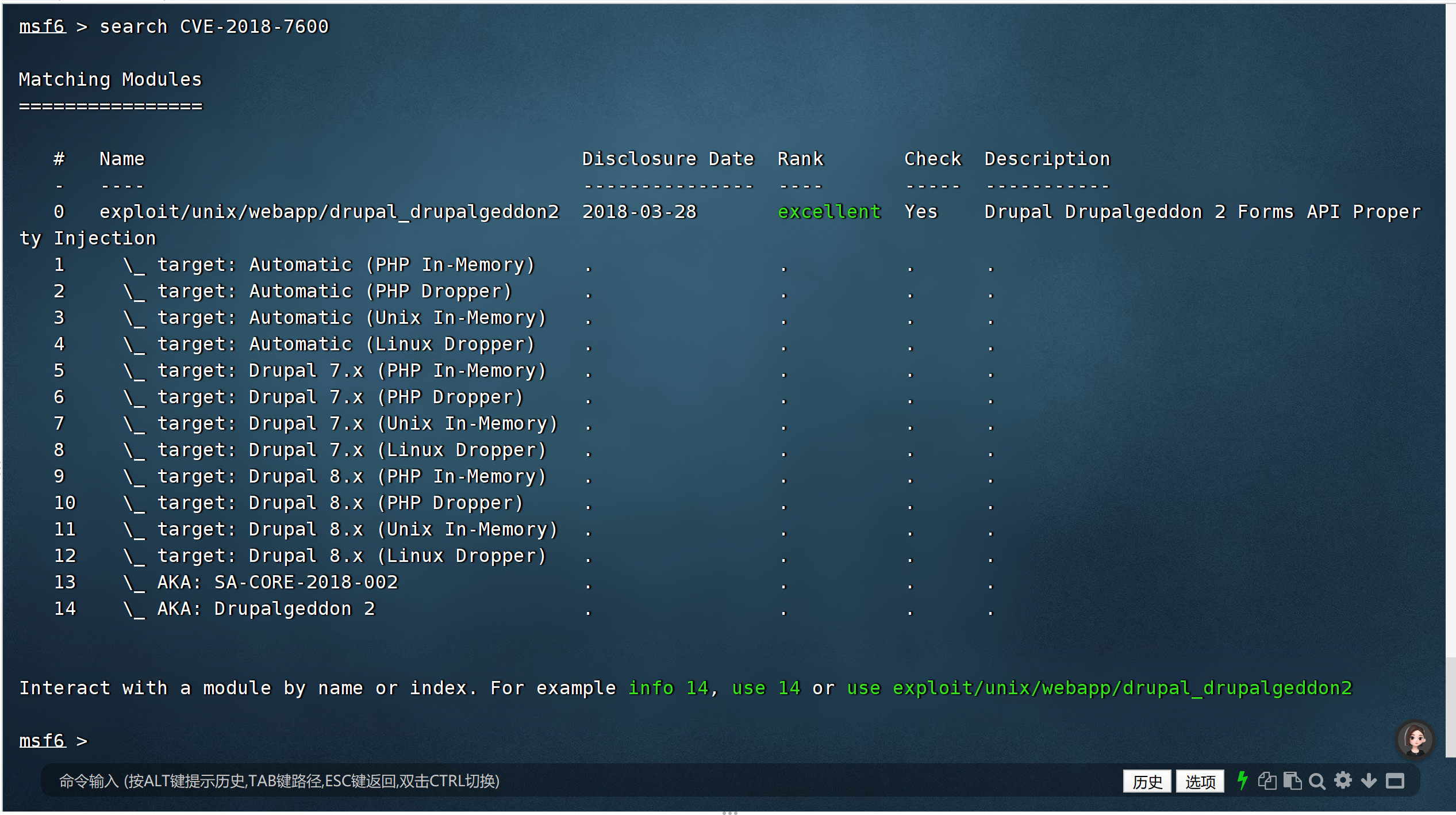Click the green lightning bolt icon
The width and height of the screenshot is (1456, 815).
pyautogui.click(x=1242, y=780)
